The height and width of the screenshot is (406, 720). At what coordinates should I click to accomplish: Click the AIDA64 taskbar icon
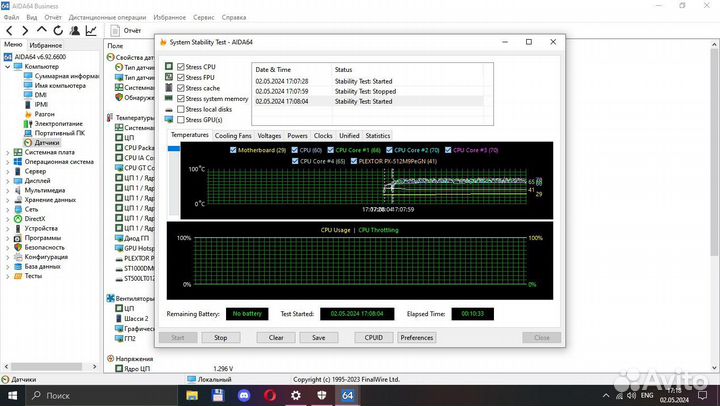(348, 395)
